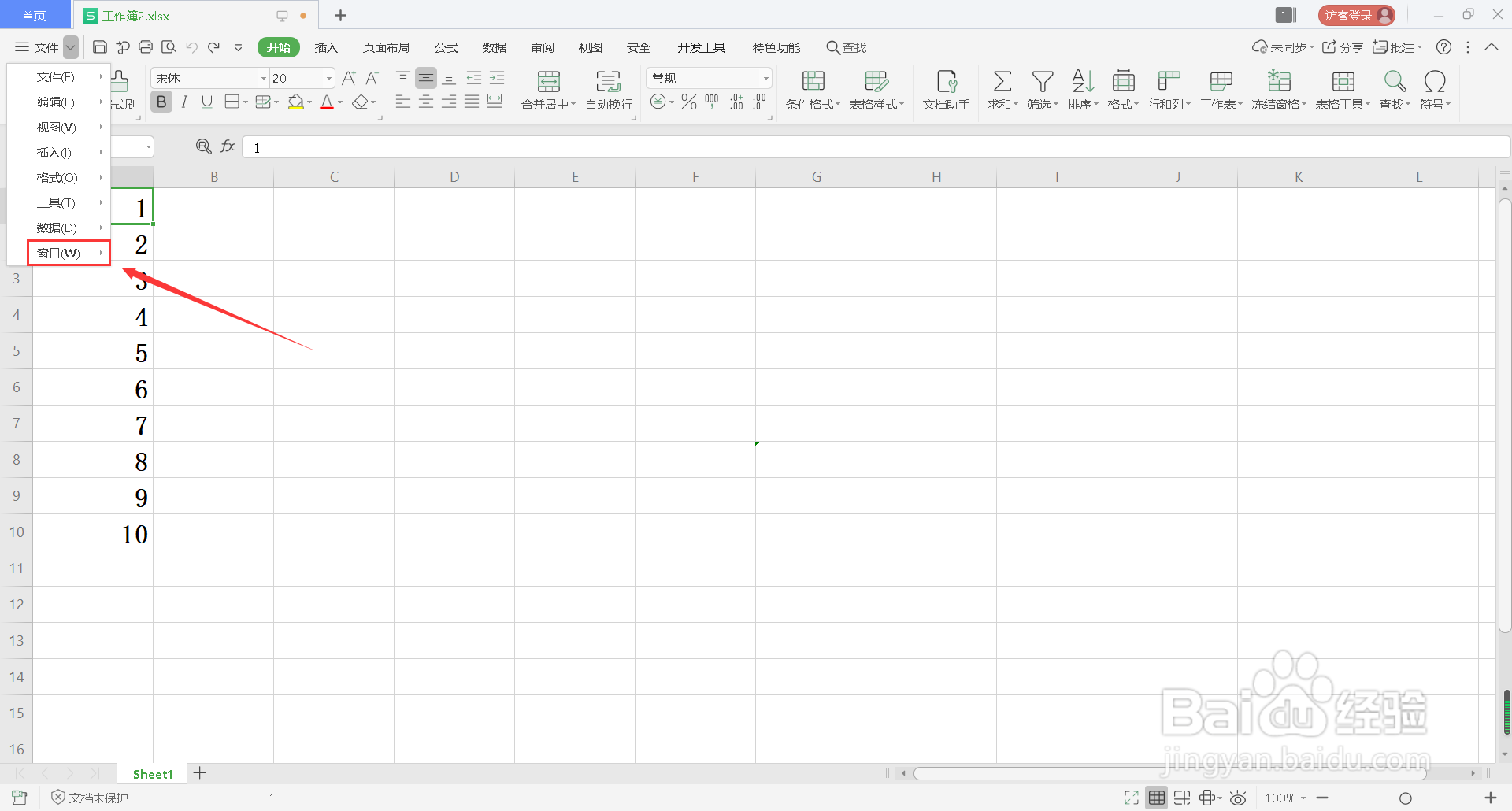Switch to the Page Layout ribbon tab
This screenshot has height=811, width=1512.
pos(386,47)
